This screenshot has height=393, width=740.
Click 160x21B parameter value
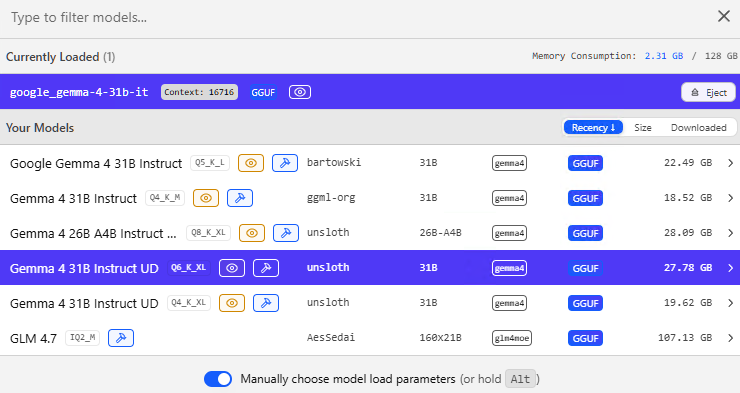pyautogui.click(x=440, y=338)
